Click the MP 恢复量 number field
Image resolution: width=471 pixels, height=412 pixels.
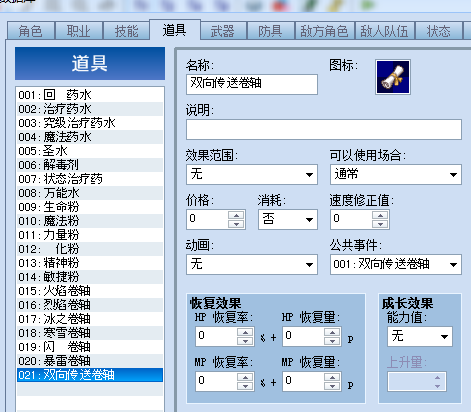tap(303, 382)
